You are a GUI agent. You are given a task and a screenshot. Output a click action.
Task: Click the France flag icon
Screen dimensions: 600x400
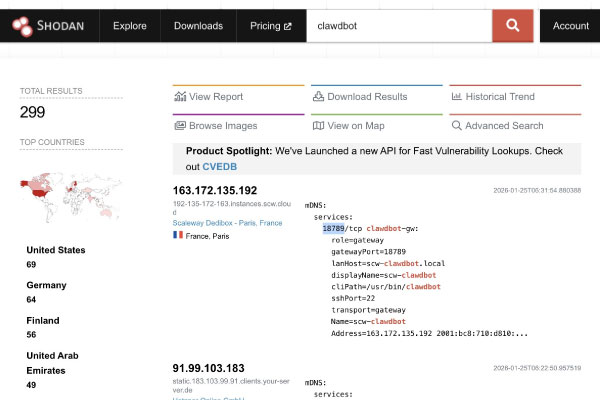[178, 235]
